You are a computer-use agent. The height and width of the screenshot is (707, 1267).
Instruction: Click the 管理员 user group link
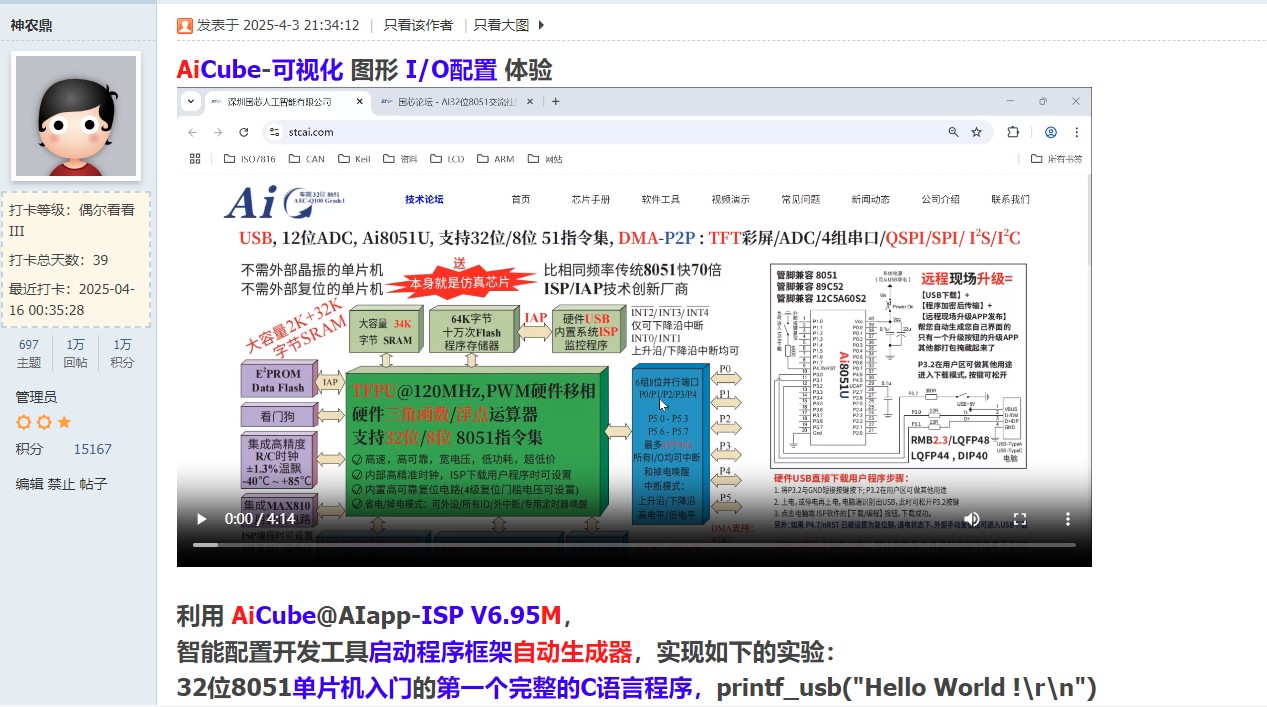pos(36,397)
